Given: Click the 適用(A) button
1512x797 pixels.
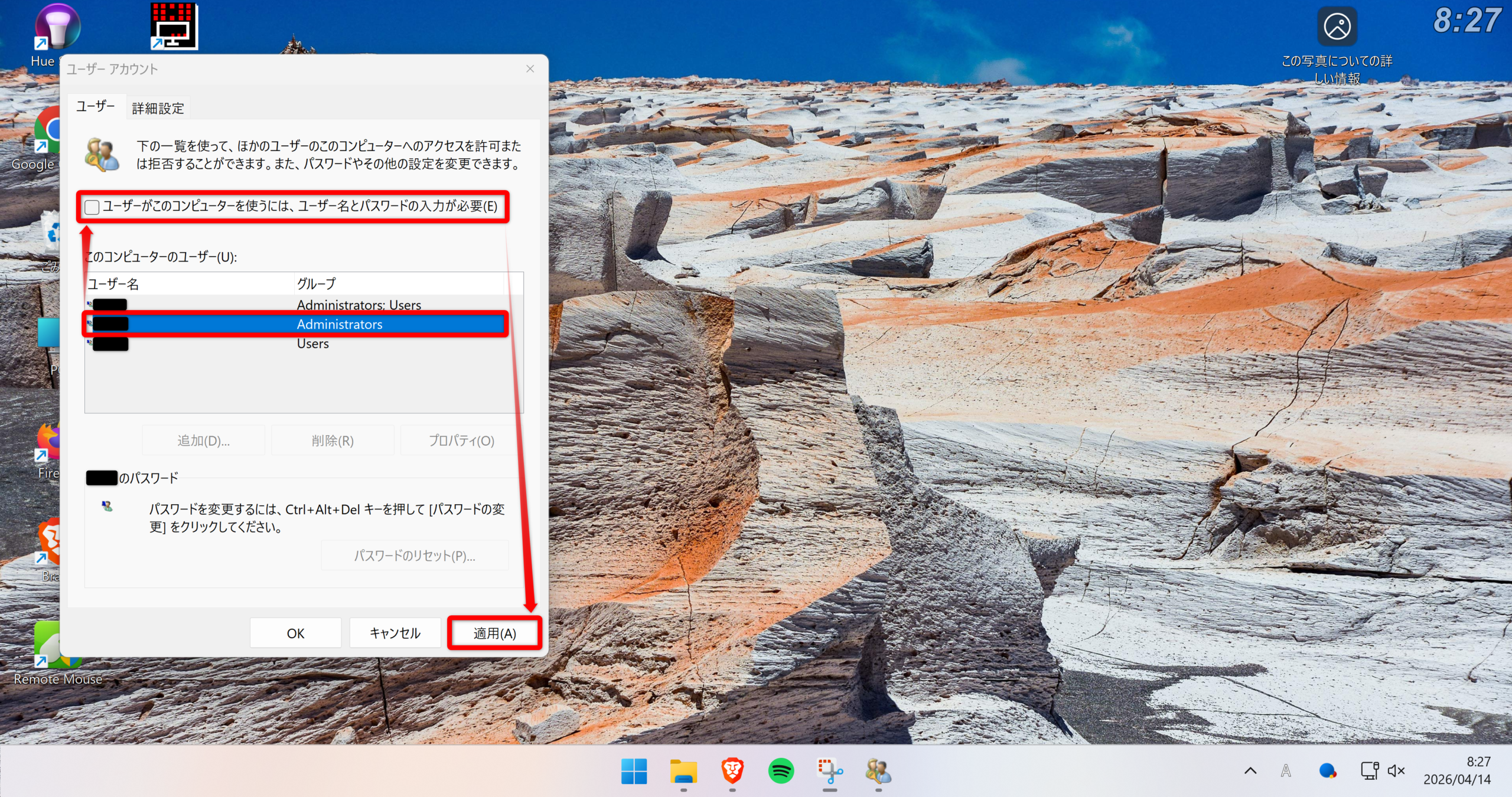Looking at the screenshot, I should click(x=494, y=633).
